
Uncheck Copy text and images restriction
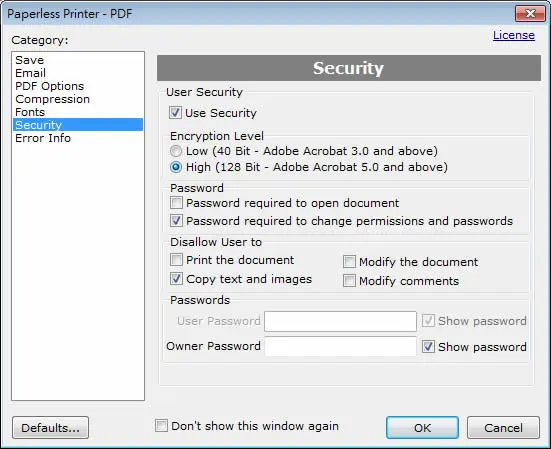(176, 279)
